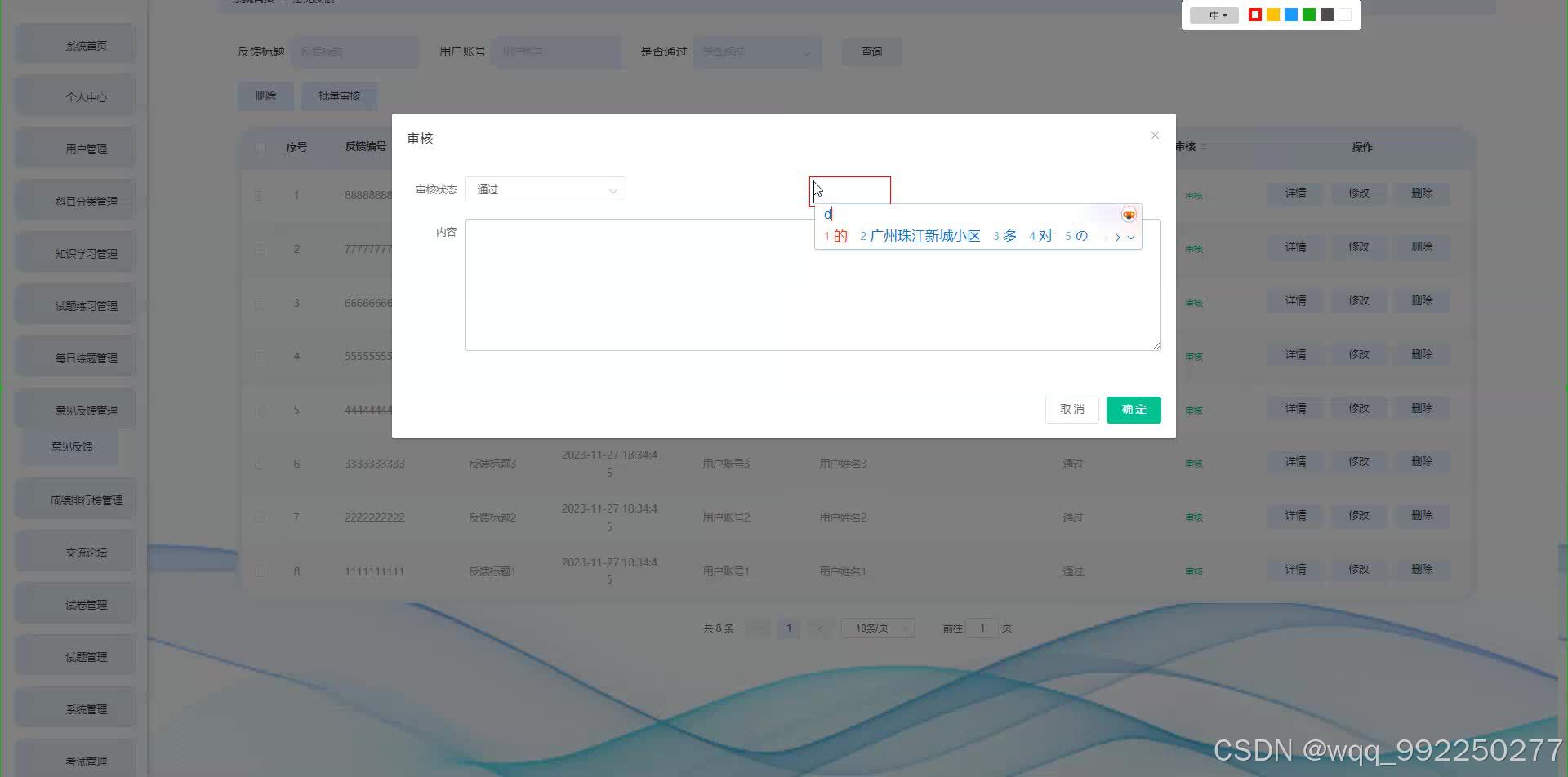
Task: Pick the yellow color swatch
Action: (1273, 15)
